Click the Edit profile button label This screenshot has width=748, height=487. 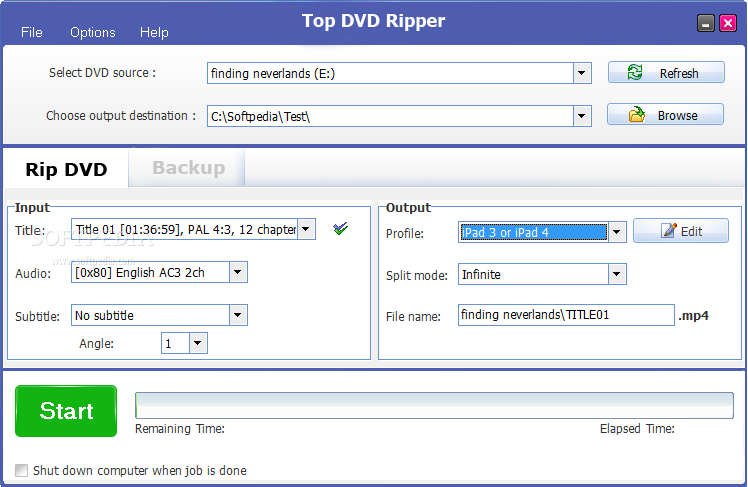click(x=691, y=231)
